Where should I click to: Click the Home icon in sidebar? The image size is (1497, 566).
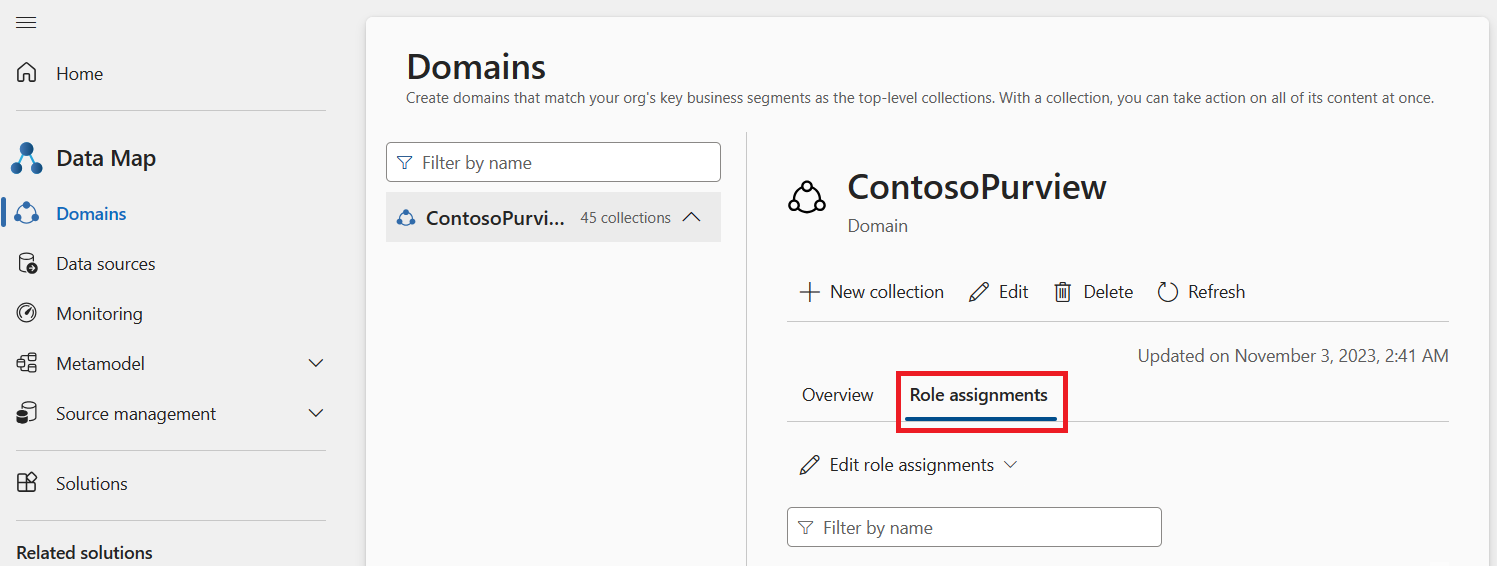point(27,73)
